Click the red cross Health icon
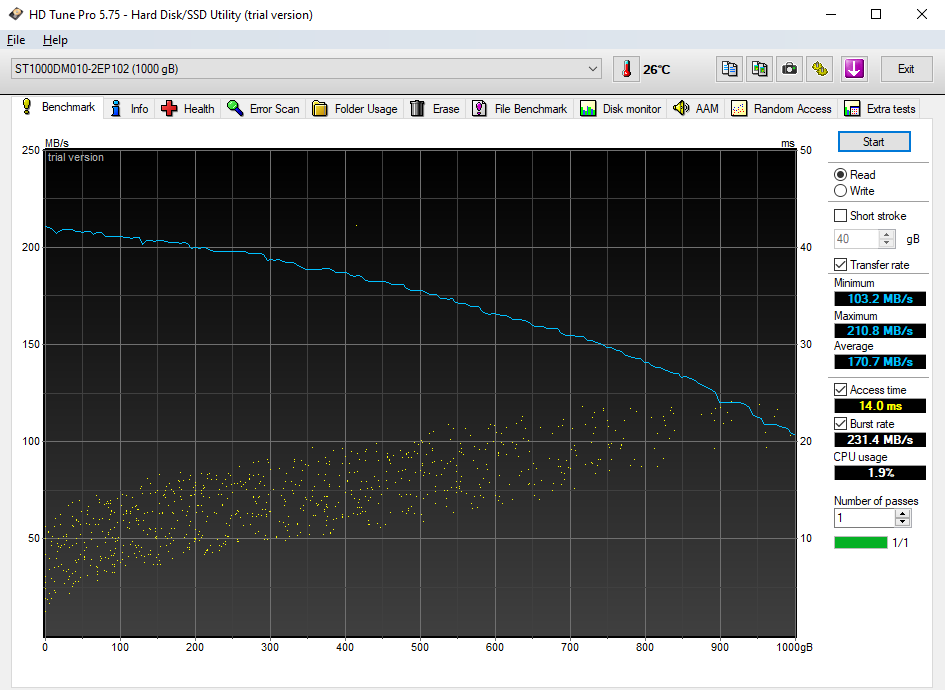The width and height of the screenshot is (945, 690). (x=169, y=108)
